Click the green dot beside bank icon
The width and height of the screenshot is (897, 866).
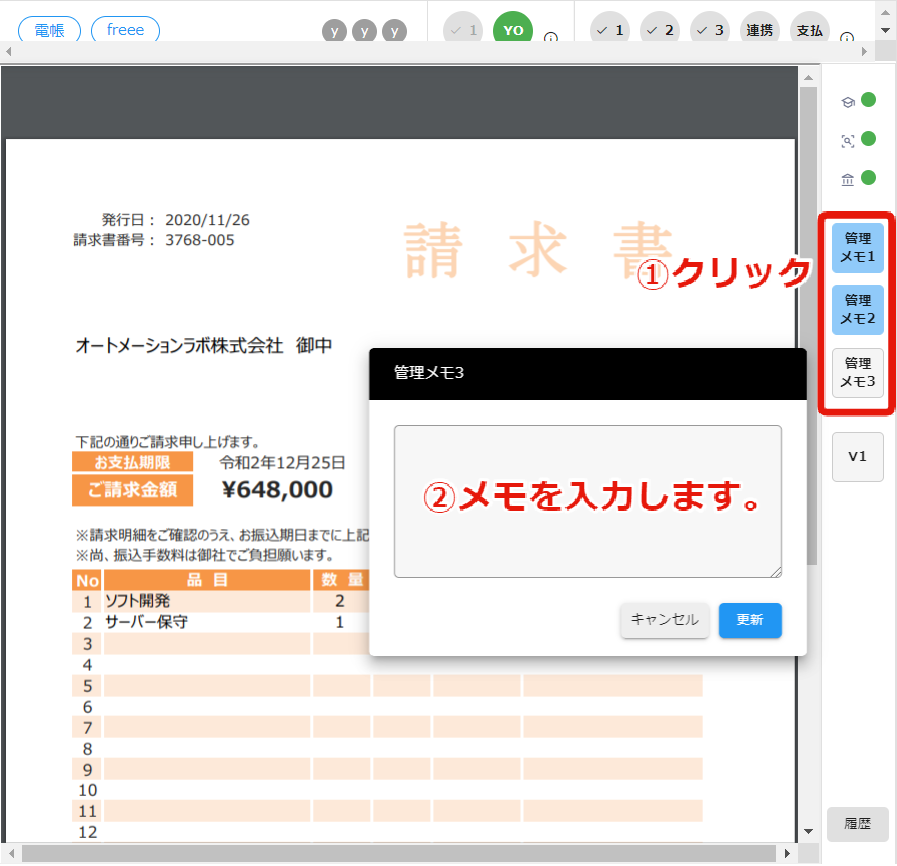868,178
